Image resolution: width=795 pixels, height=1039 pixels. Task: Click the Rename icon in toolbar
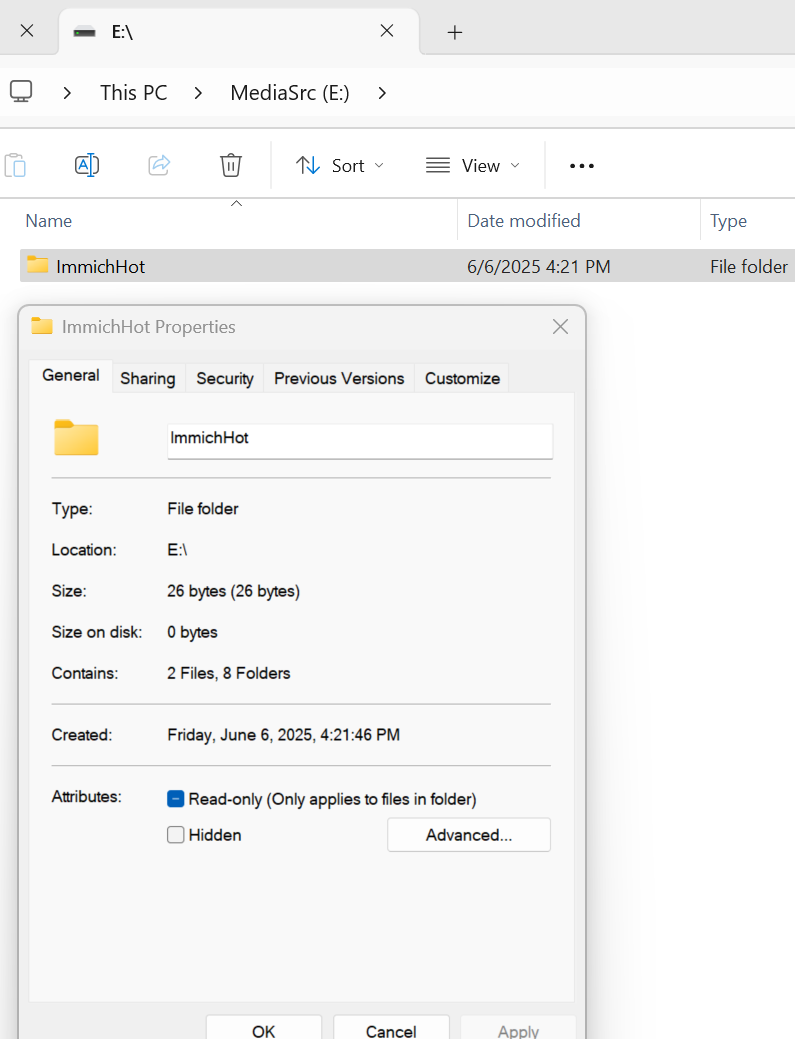click(87, 165)
